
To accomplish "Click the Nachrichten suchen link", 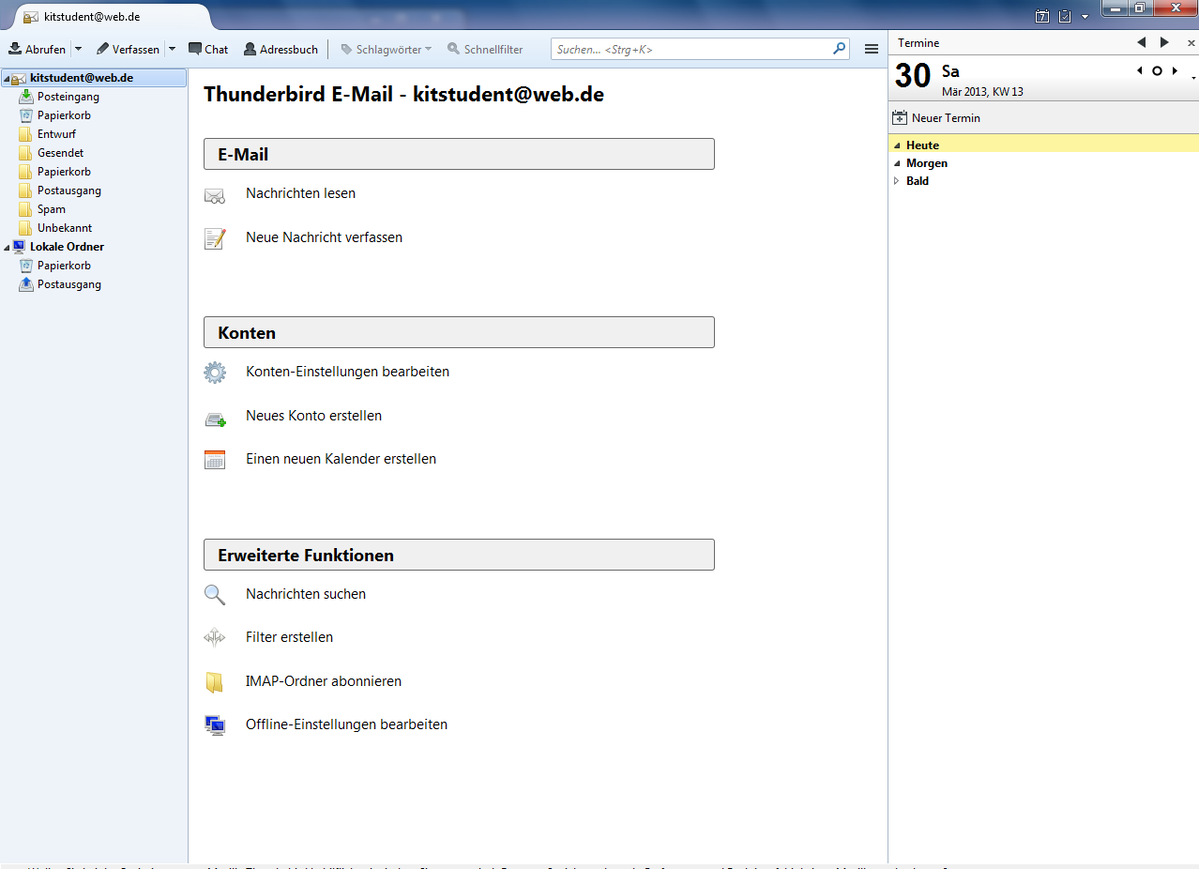I will [x=306, y=594].
